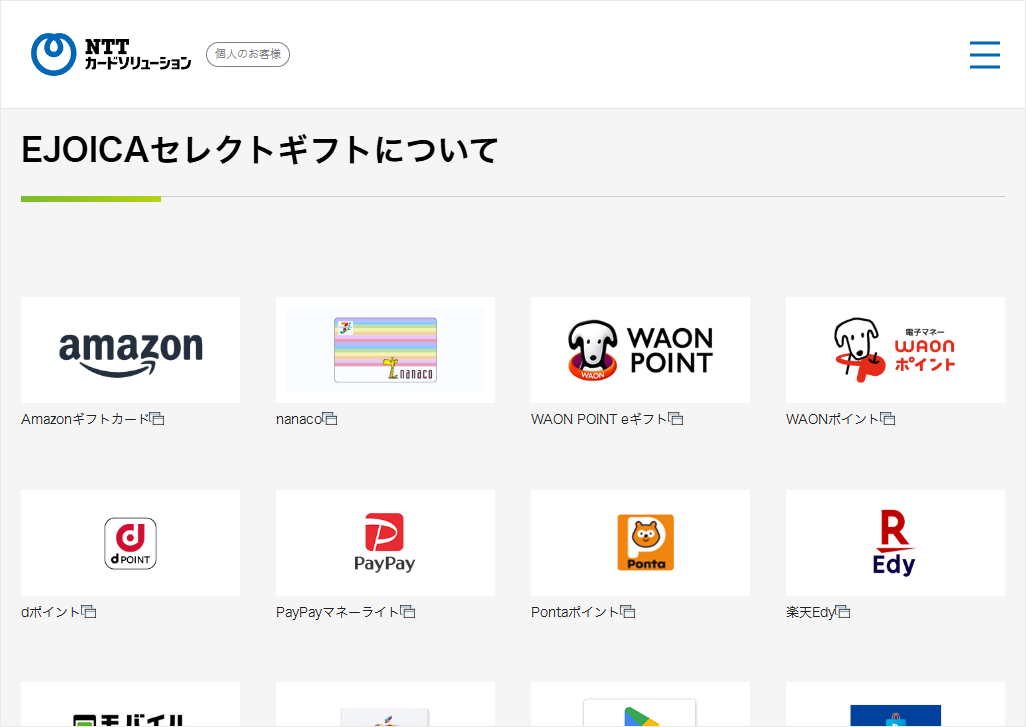Open the Ponta logo tile
Image resolution: width=1026 pixels, height=727 pixels.
tap(641, 543)
